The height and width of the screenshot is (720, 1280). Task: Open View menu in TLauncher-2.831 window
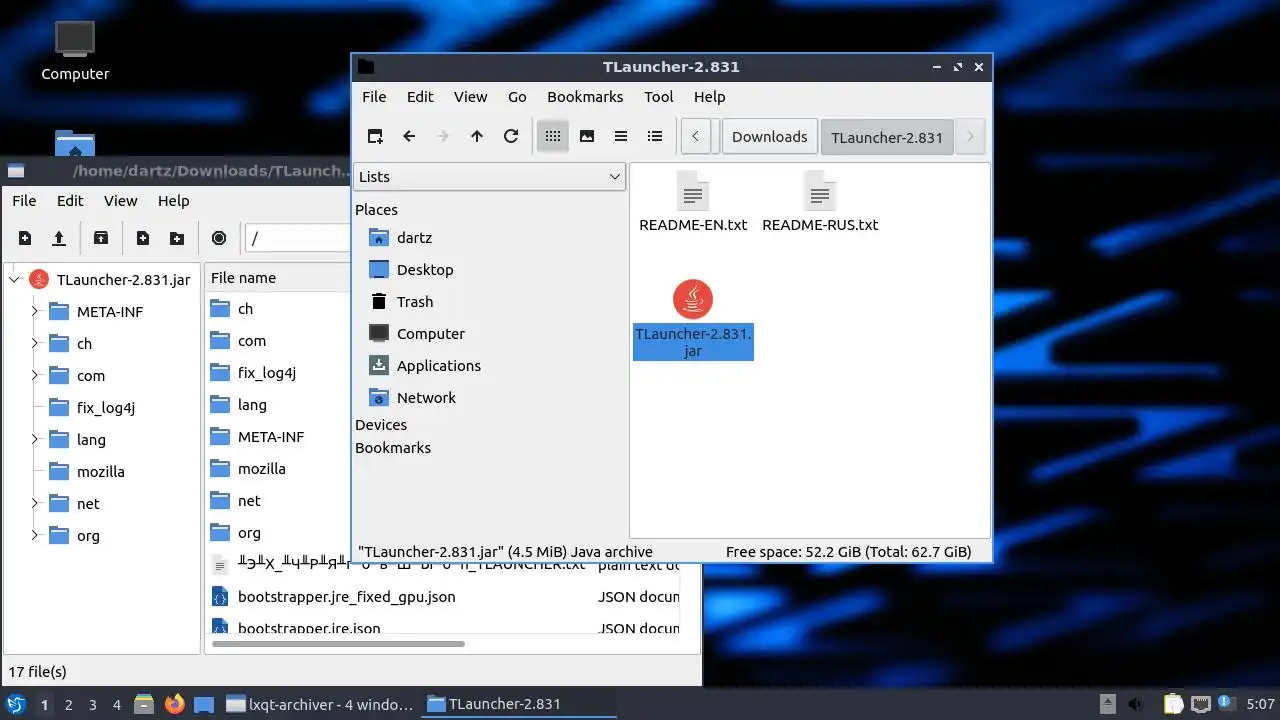pos(470,97)
